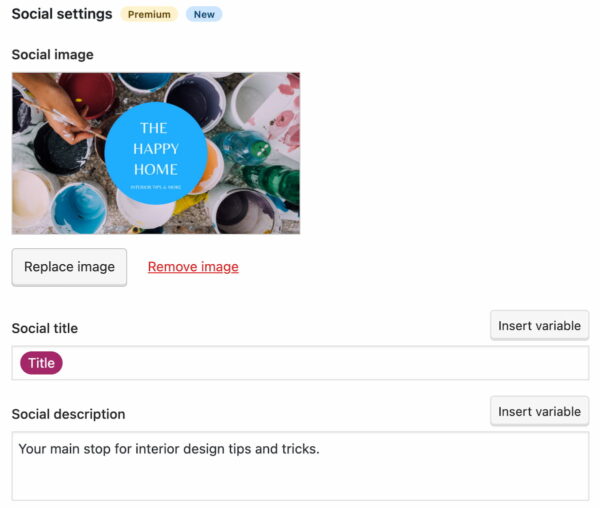
Task: Open Insert variable for Social title
Action: point(539,326)
